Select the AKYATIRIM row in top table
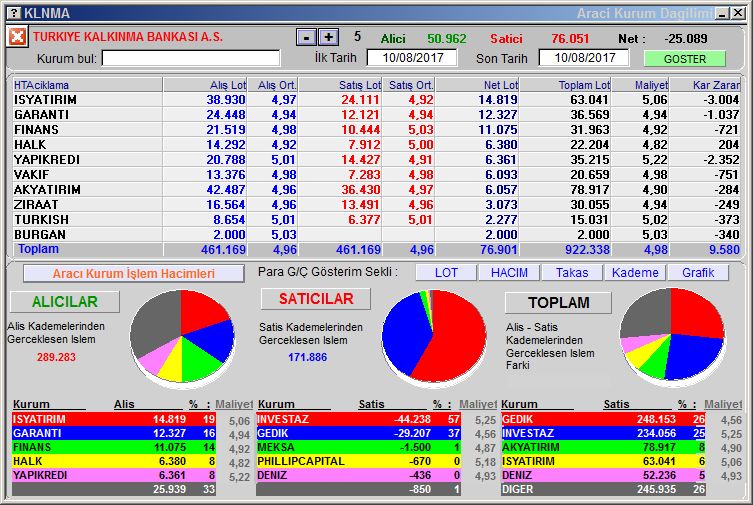 [376, 190]
